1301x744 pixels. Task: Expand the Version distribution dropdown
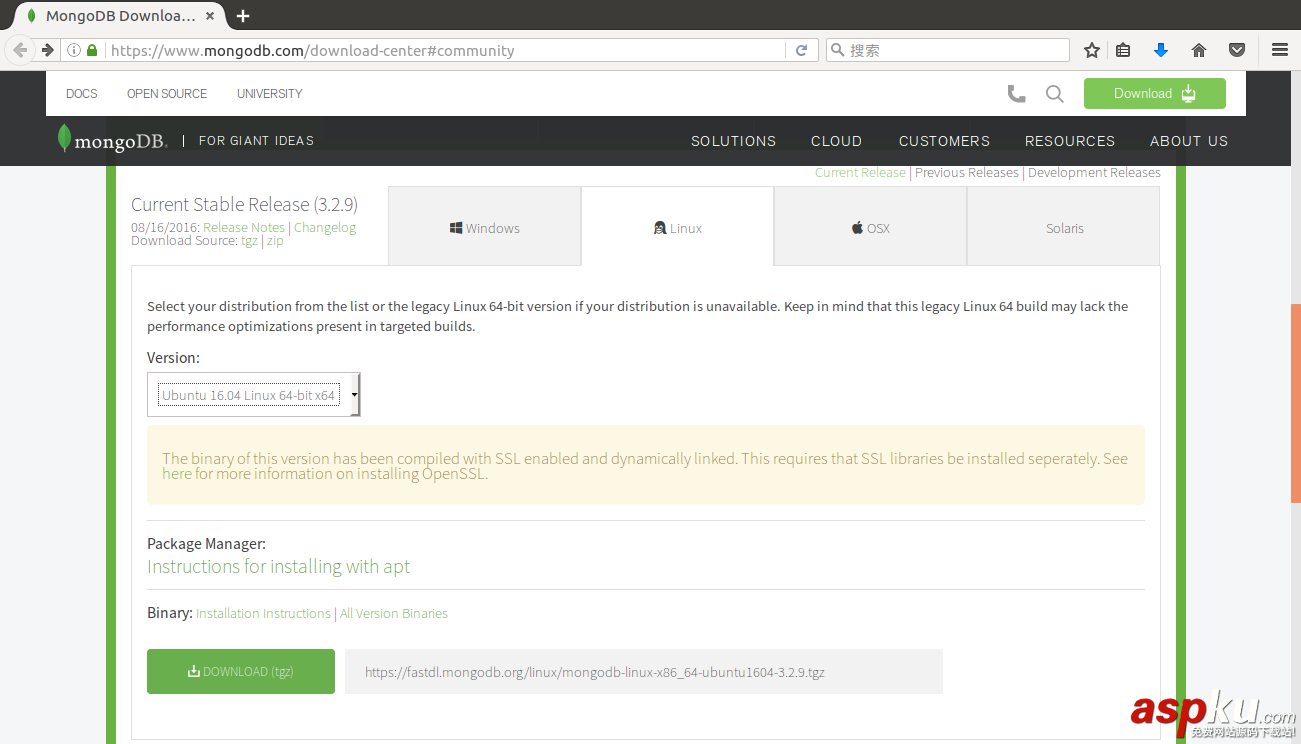(x=254, y=395)
